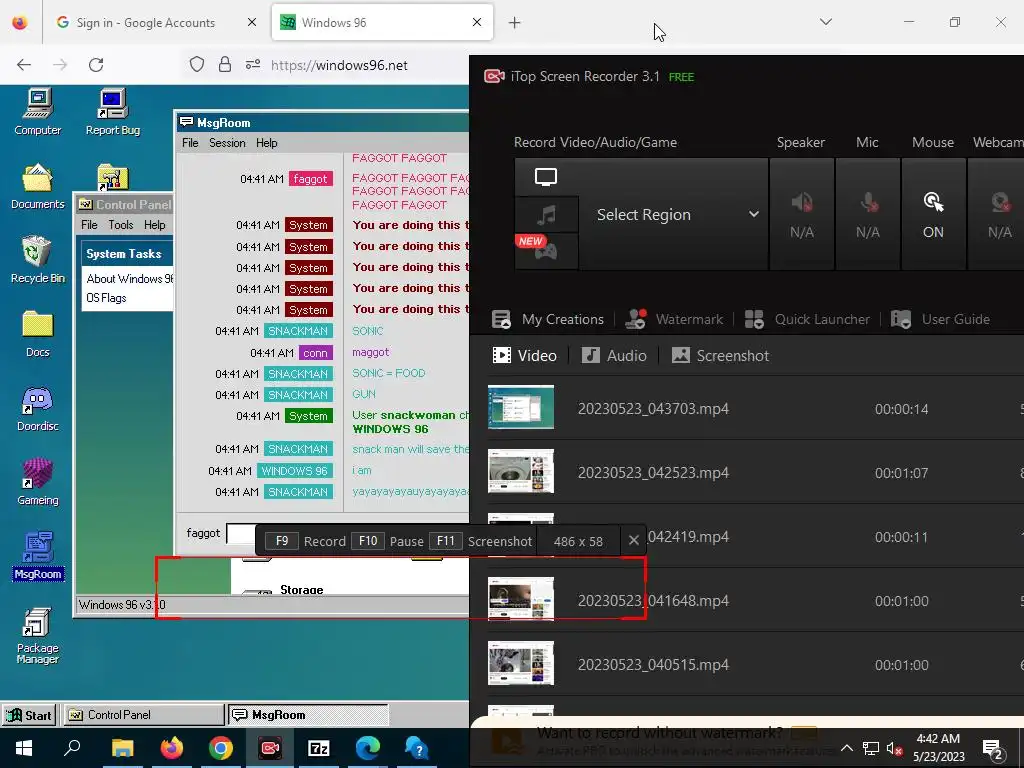Select full screen record mode icon
The image size is (1024, 768).
pyautogui.click(x=546, y=177)
